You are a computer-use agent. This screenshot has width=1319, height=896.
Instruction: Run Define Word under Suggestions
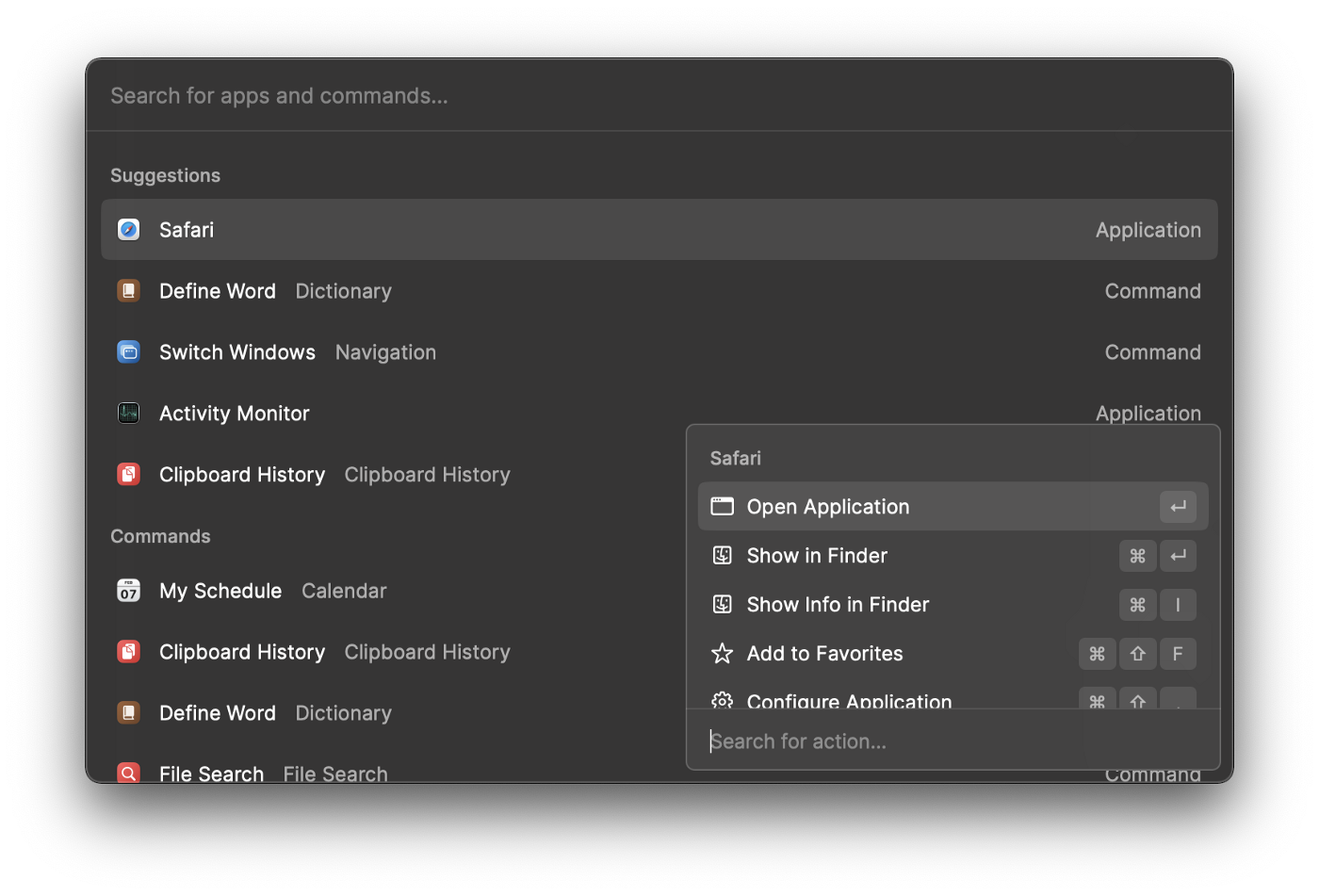[x=659, y=291]
